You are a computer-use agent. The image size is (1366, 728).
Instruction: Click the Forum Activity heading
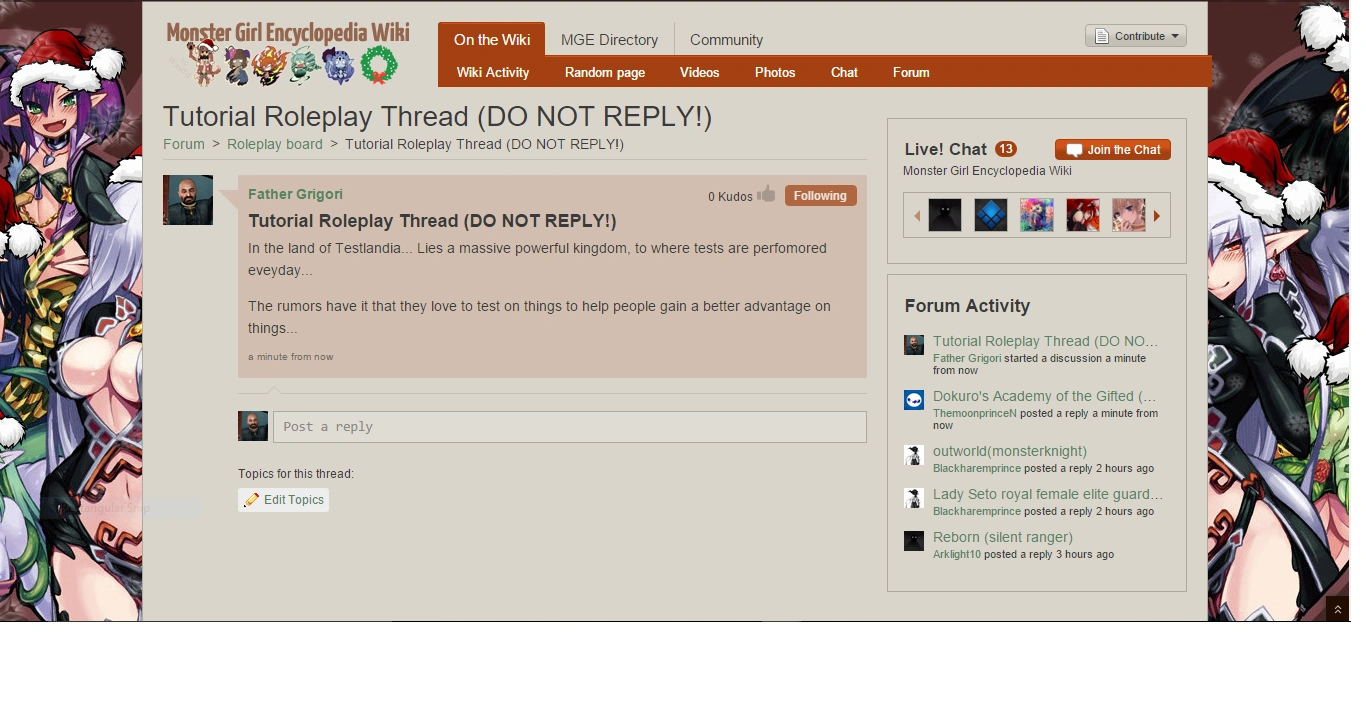click(x=967, y=306)
